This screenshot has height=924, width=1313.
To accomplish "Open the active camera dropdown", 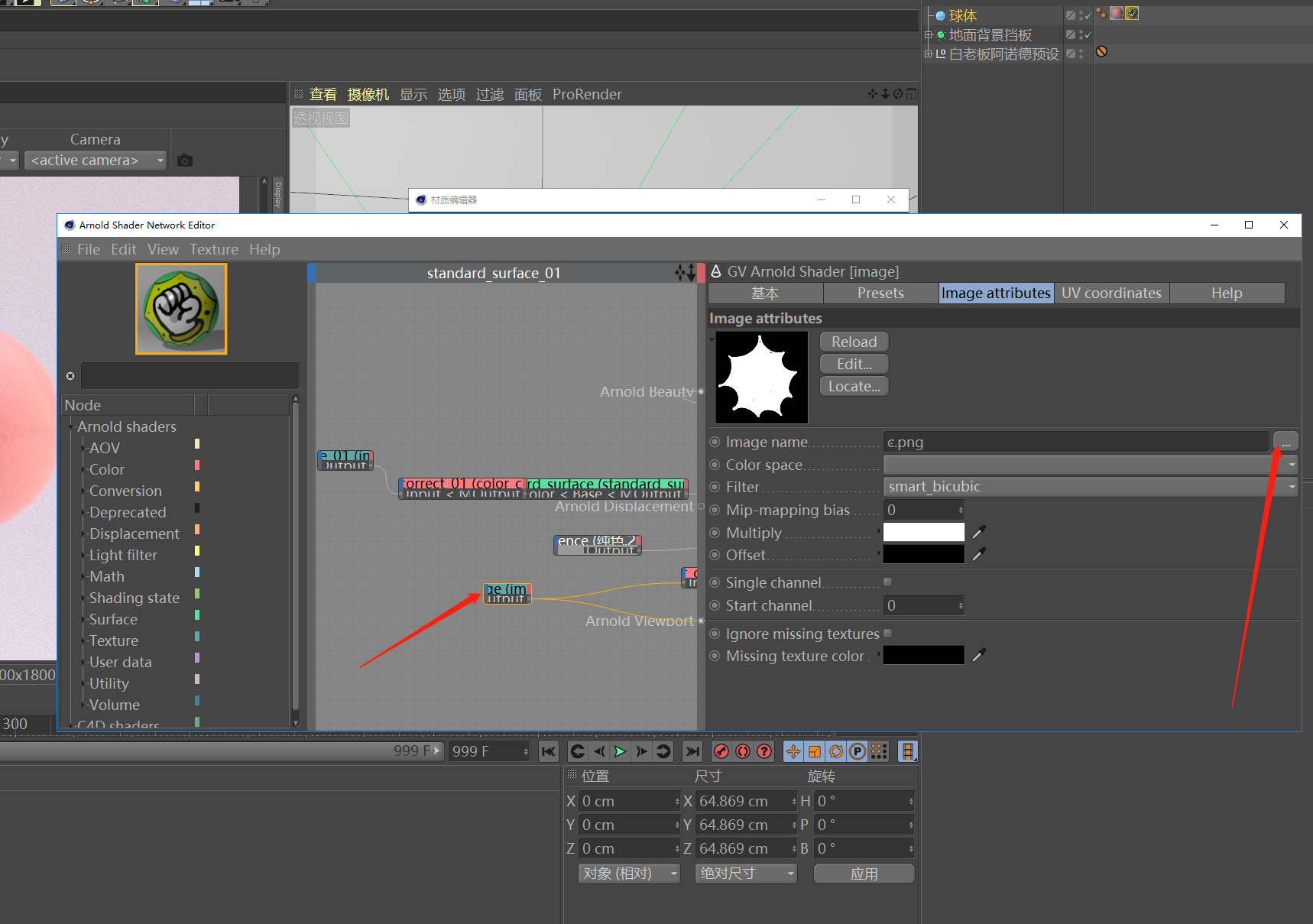I will (96, 160).
